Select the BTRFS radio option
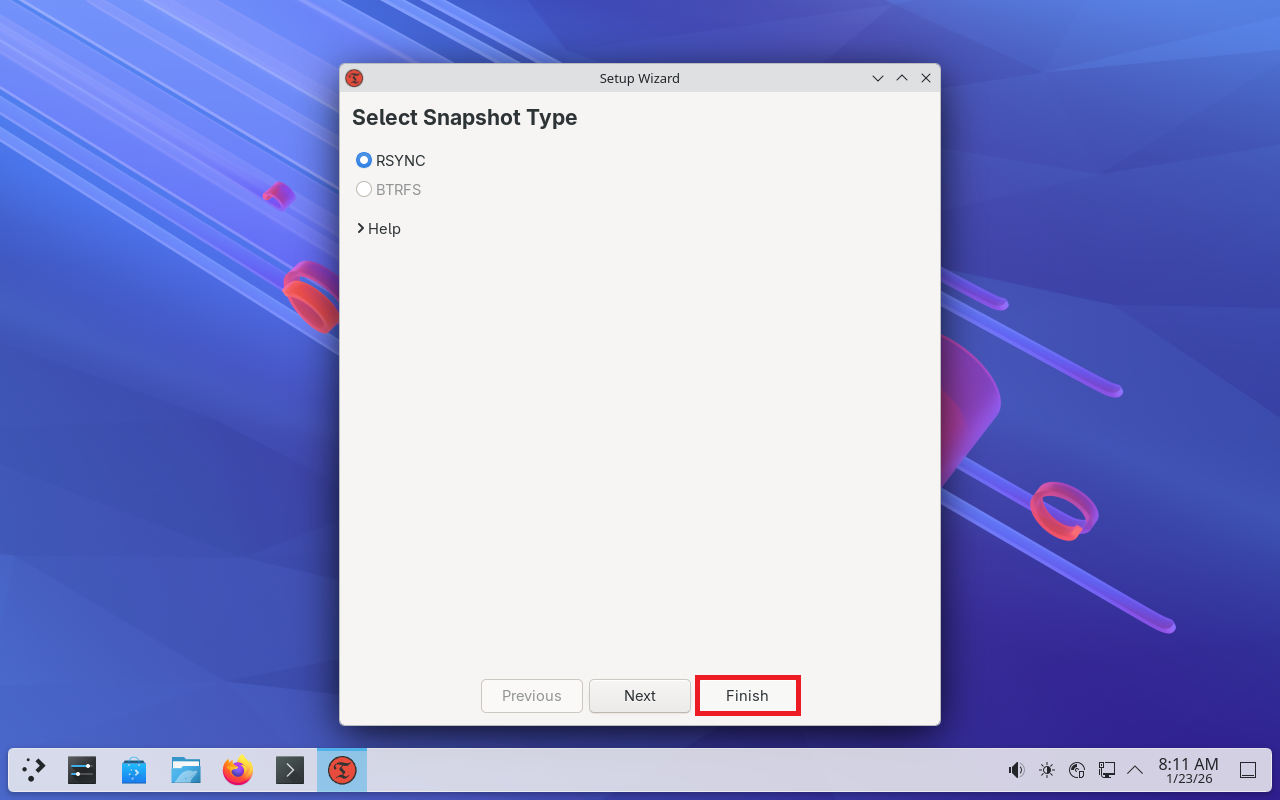 (x=364, y=189)
